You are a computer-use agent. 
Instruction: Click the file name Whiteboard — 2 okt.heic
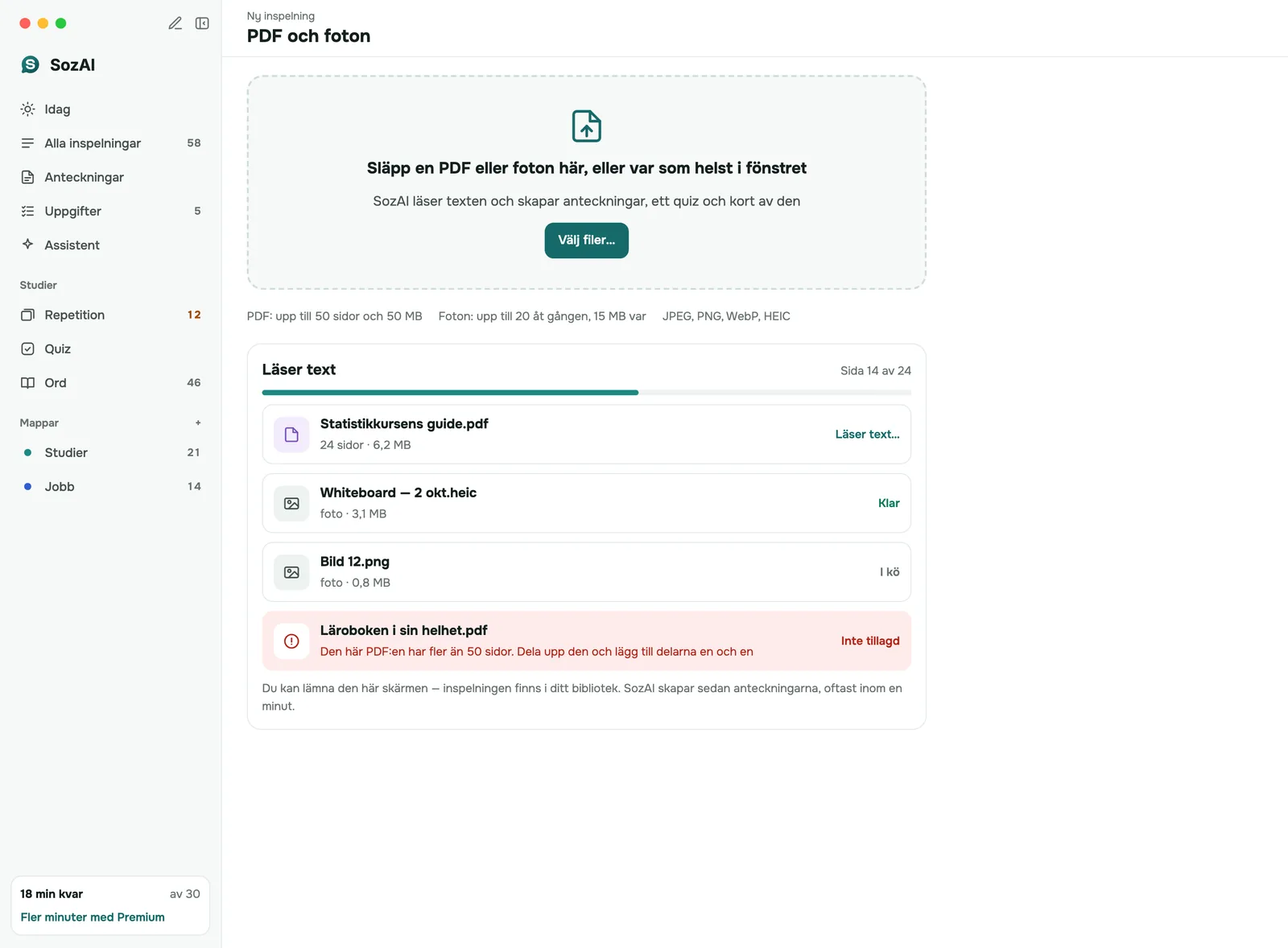click(x=398, y=493)
